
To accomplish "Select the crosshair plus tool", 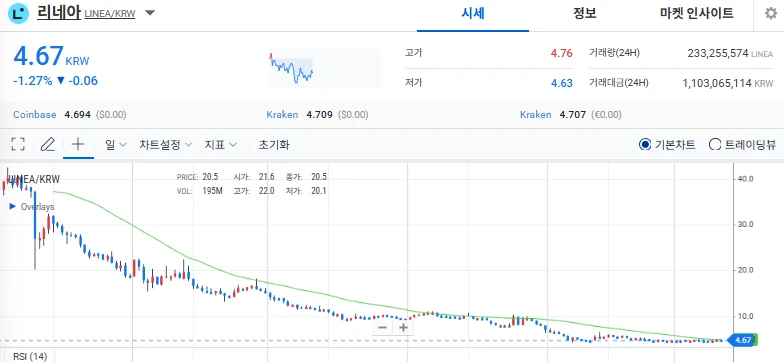I will click(78, 144).
